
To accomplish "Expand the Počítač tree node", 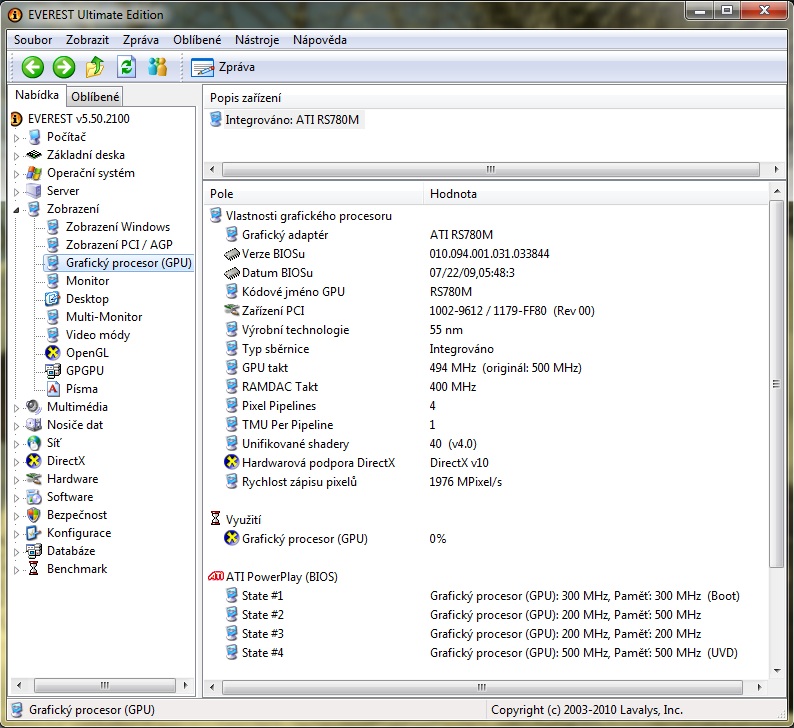I will coord(16,138).
